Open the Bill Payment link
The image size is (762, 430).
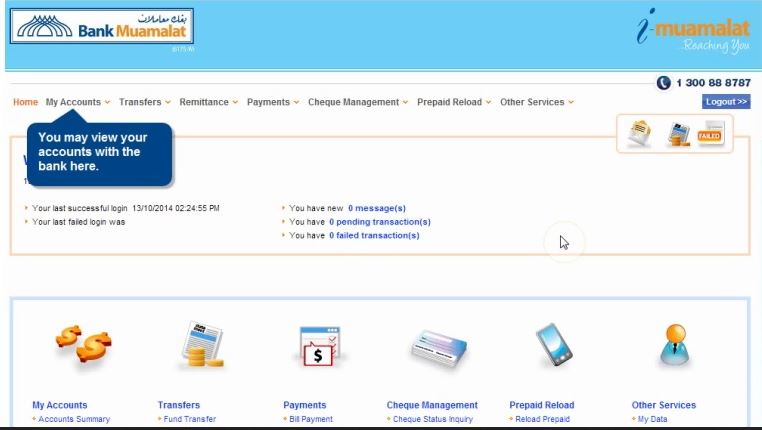click(311, 419)
